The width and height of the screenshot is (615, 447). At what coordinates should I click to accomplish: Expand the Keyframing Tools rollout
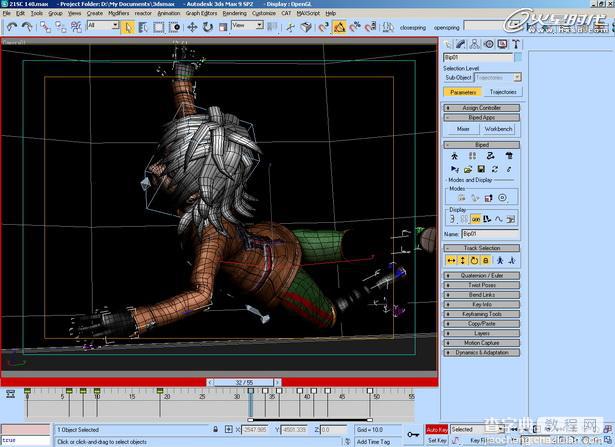coord(482,314)
